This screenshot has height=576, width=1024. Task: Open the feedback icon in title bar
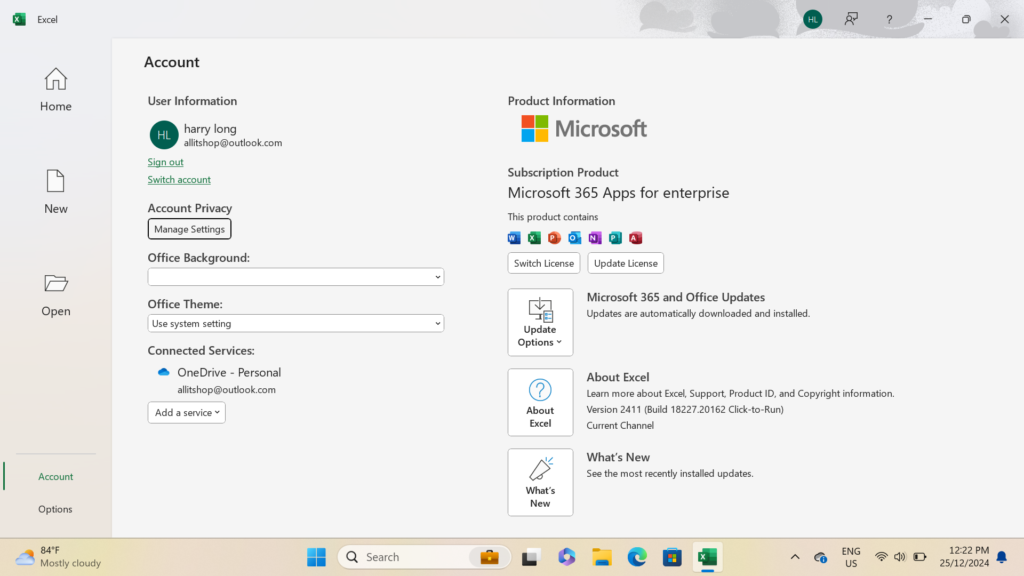click(x=851, y=19)
